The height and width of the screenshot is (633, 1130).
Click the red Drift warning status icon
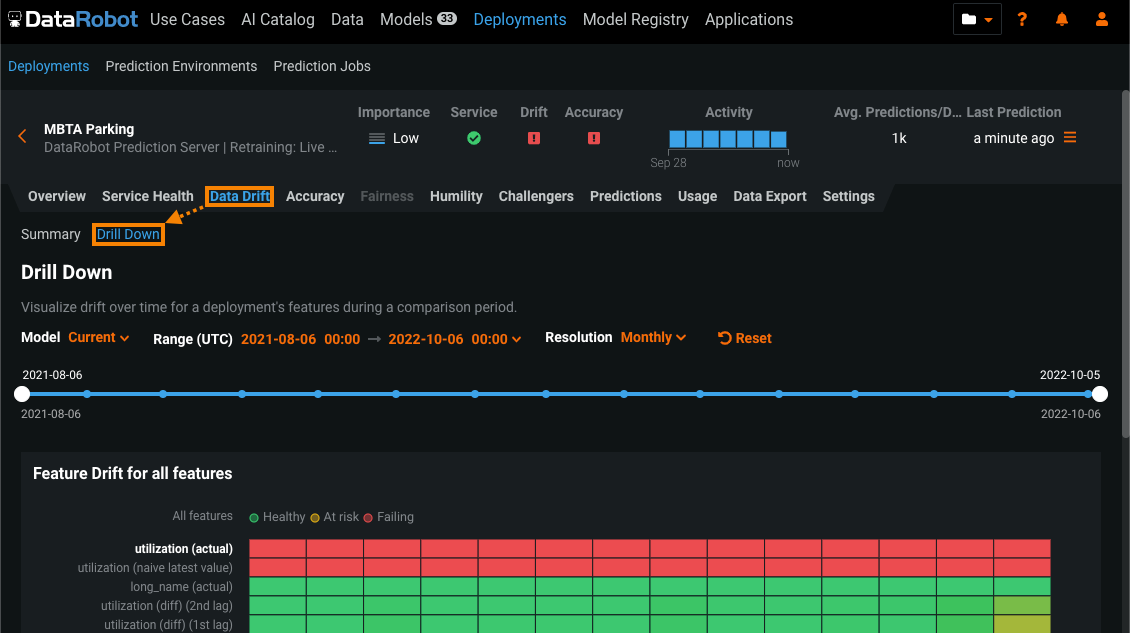point(534,138)
